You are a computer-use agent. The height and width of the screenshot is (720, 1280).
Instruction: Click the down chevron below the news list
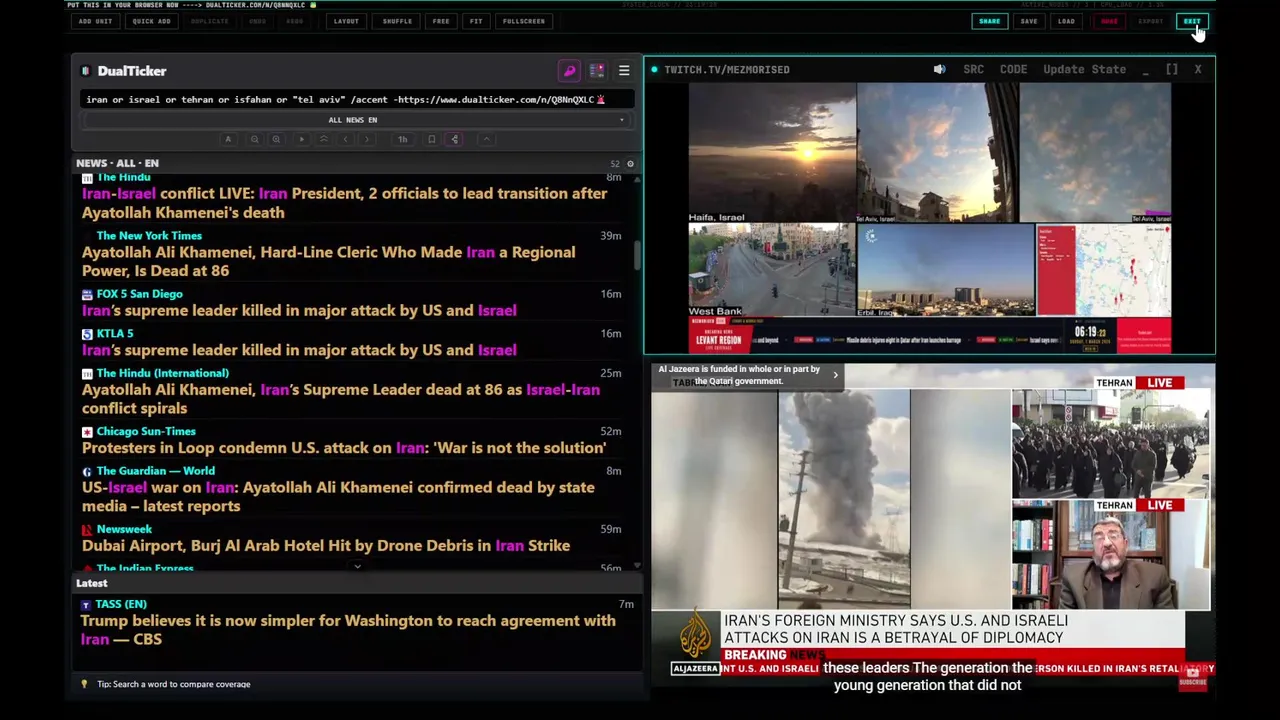(x=357, y=567)
